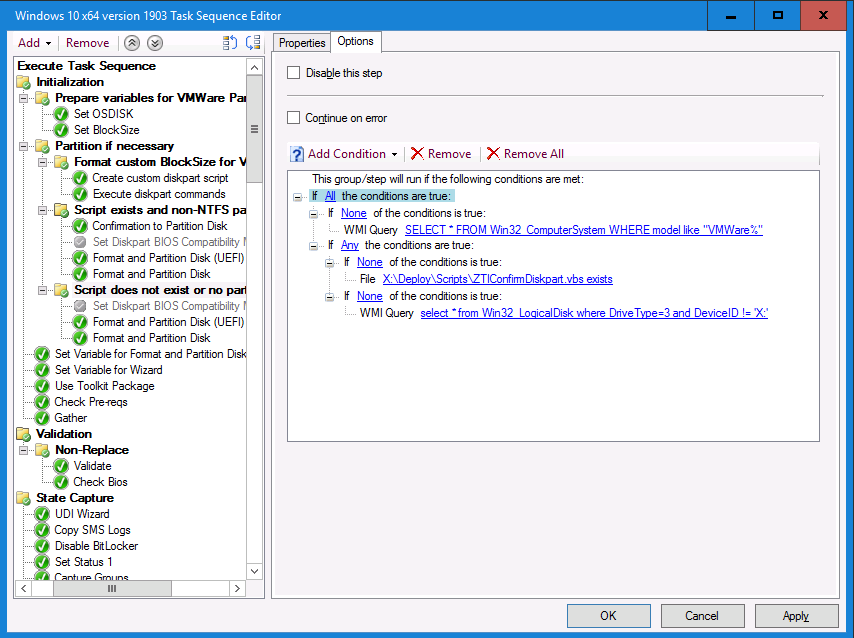Image resolution: width=854 pixels, height=638 pixels.
Task: Click the tree scroll left arrow
Action: click(23, 588)
